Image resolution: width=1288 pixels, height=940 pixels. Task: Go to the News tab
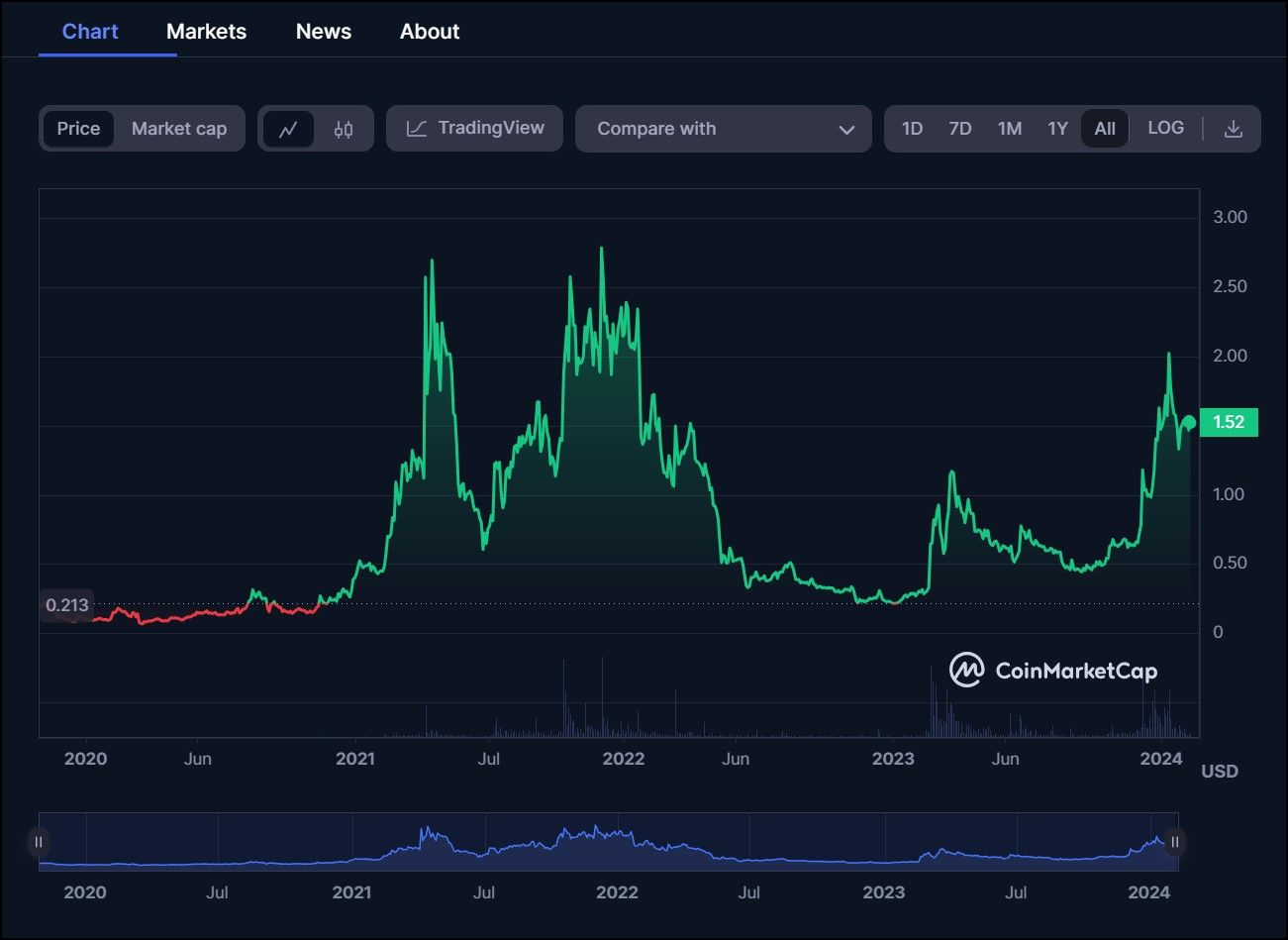point(324,32)
